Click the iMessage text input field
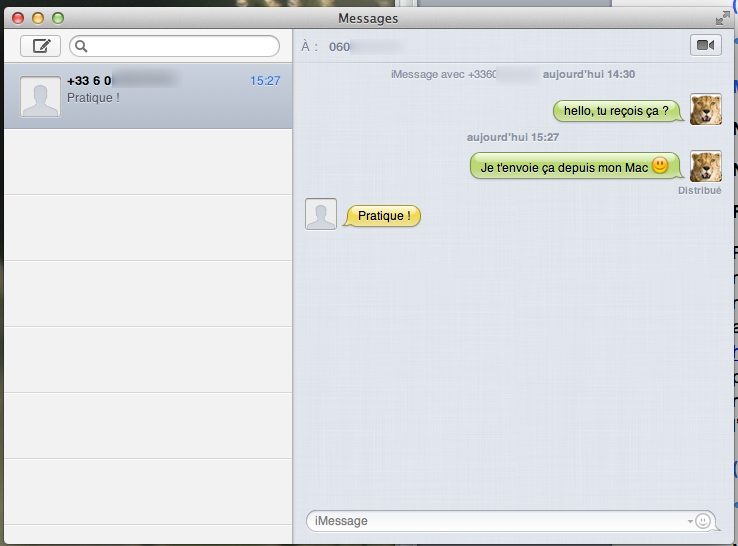The width and height of the screenshot is (738, 546). pyautogui.click(x=511, y=521)
